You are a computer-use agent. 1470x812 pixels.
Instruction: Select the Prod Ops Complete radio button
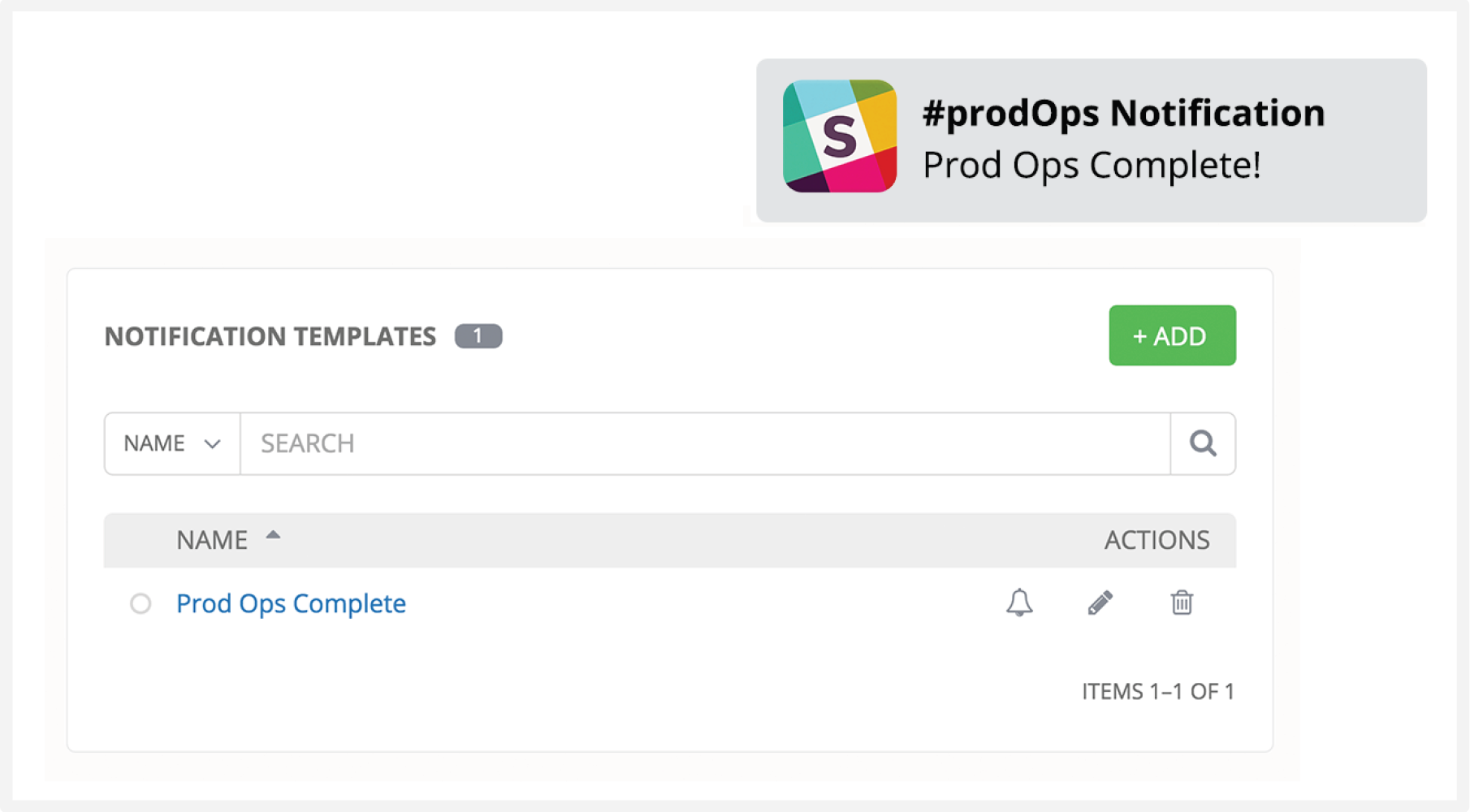141,603
